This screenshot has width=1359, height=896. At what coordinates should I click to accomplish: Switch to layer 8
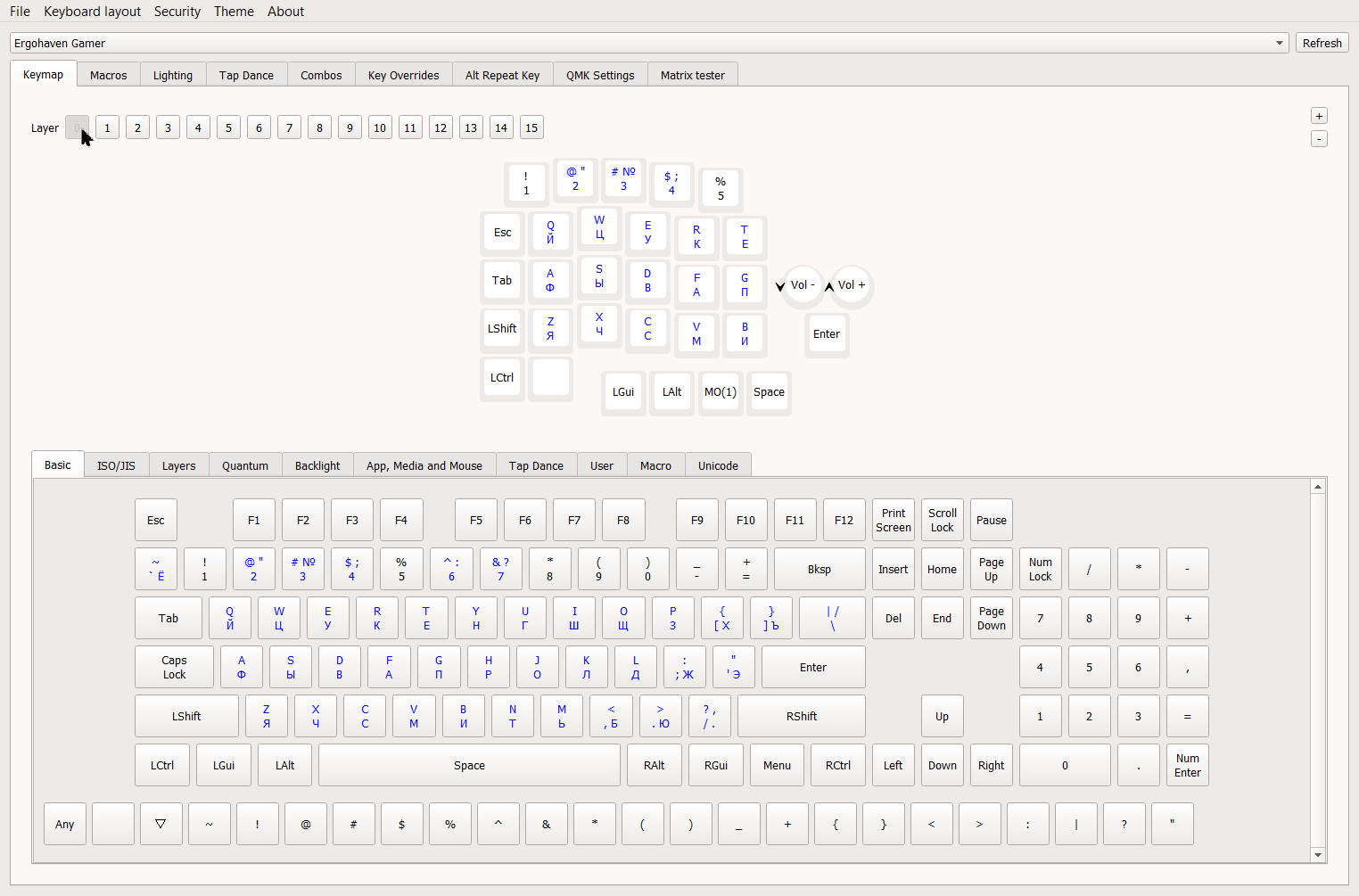point(319,127)
